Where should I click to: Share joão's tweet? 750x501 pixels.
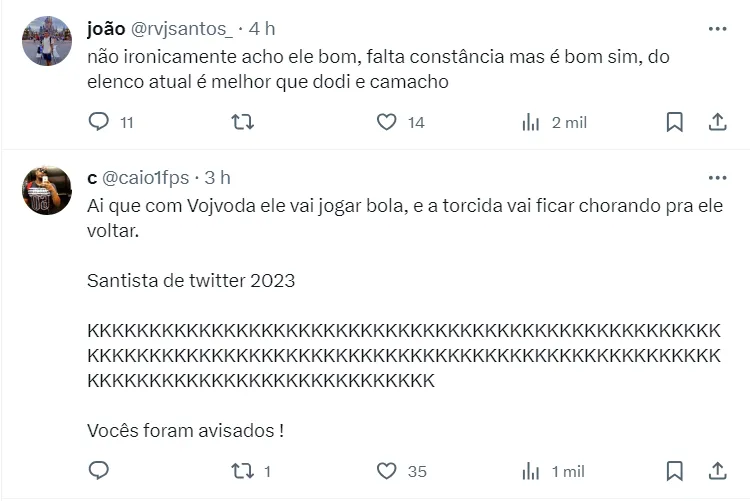pyautogui.click(x=716, y=122)
